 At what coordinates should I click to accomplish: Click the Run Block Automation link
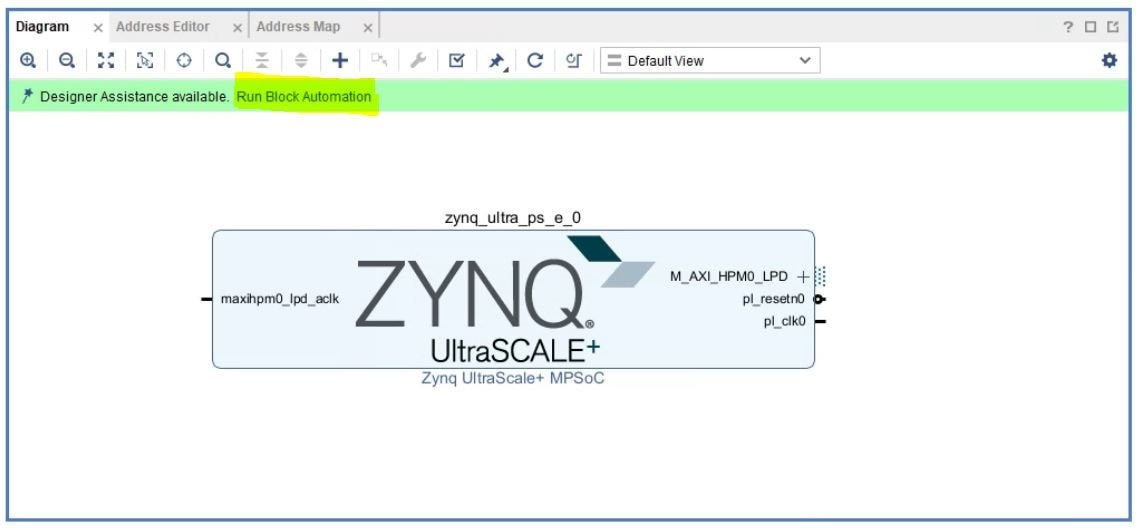point(304,97)
